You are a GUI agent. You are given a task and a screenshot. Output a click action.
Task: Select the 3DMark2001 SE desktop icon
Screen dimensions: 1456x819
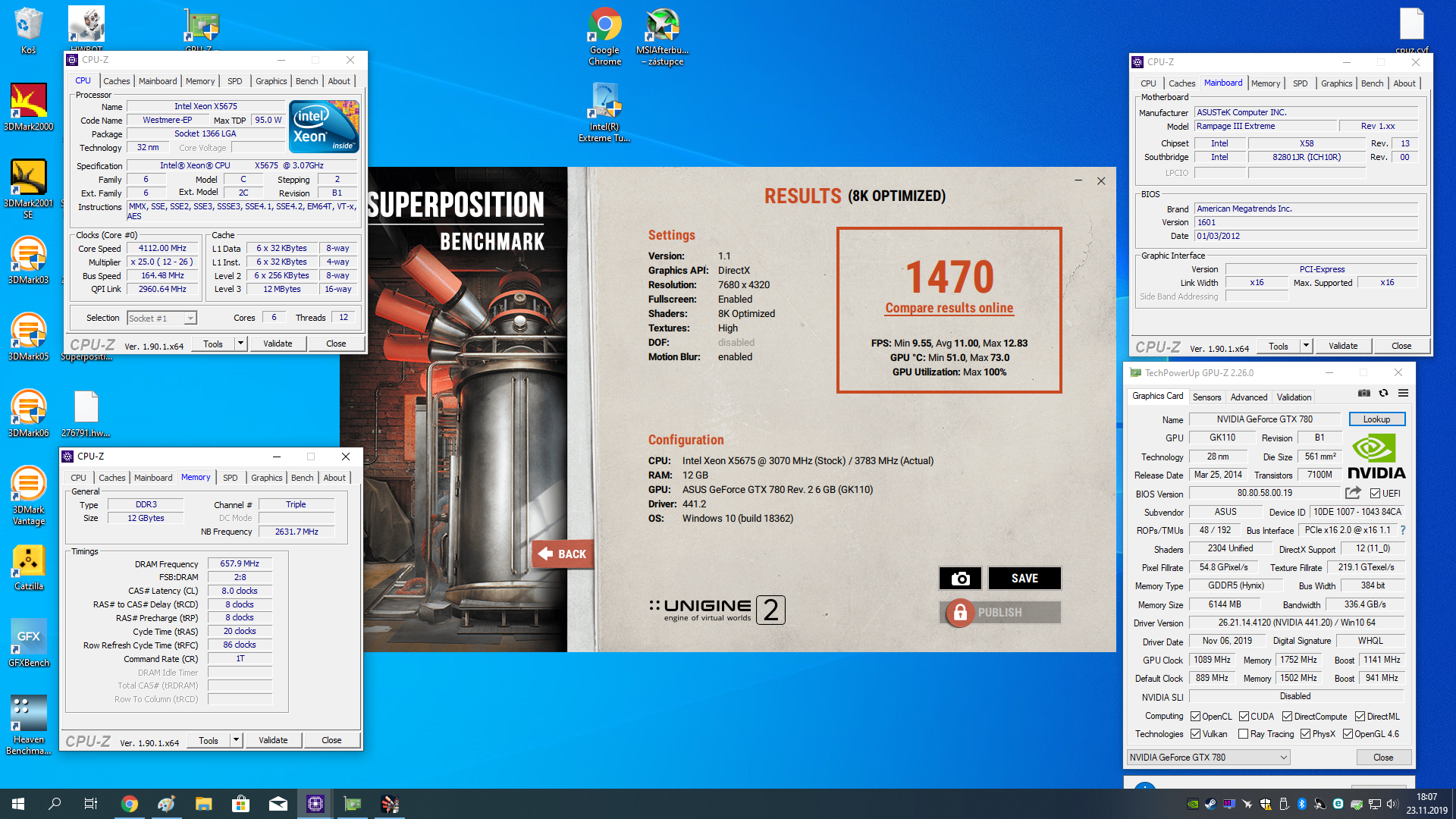29,189
